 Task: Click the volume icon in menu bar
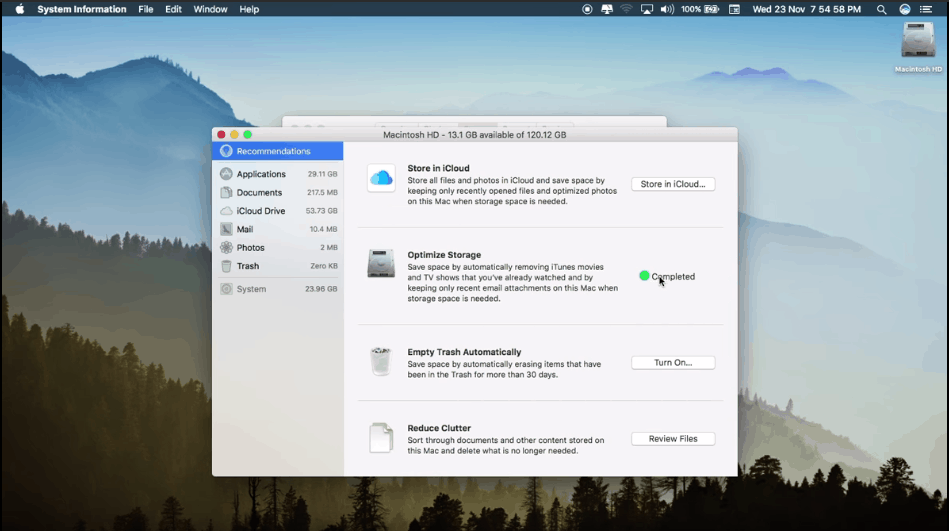point(667,9)
